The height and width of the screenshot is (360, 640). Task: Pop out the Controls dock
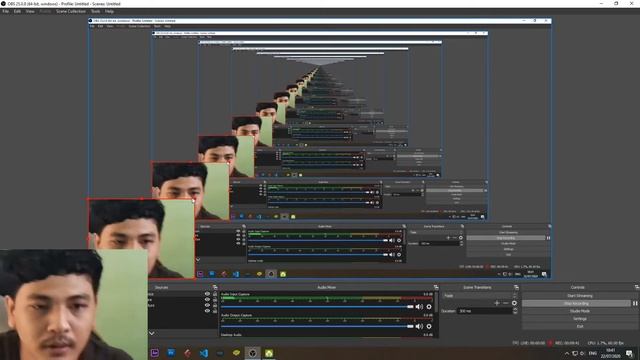click(x=637, y=287)
